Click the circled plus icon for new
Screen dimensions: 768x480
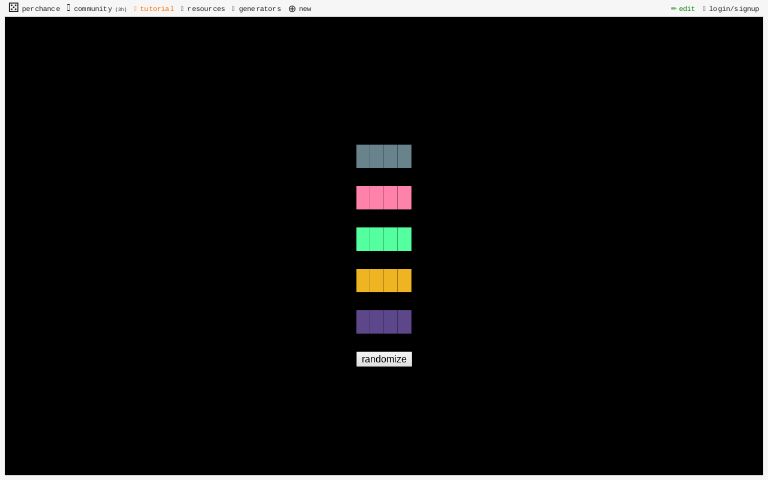click(x=292, y=9)
